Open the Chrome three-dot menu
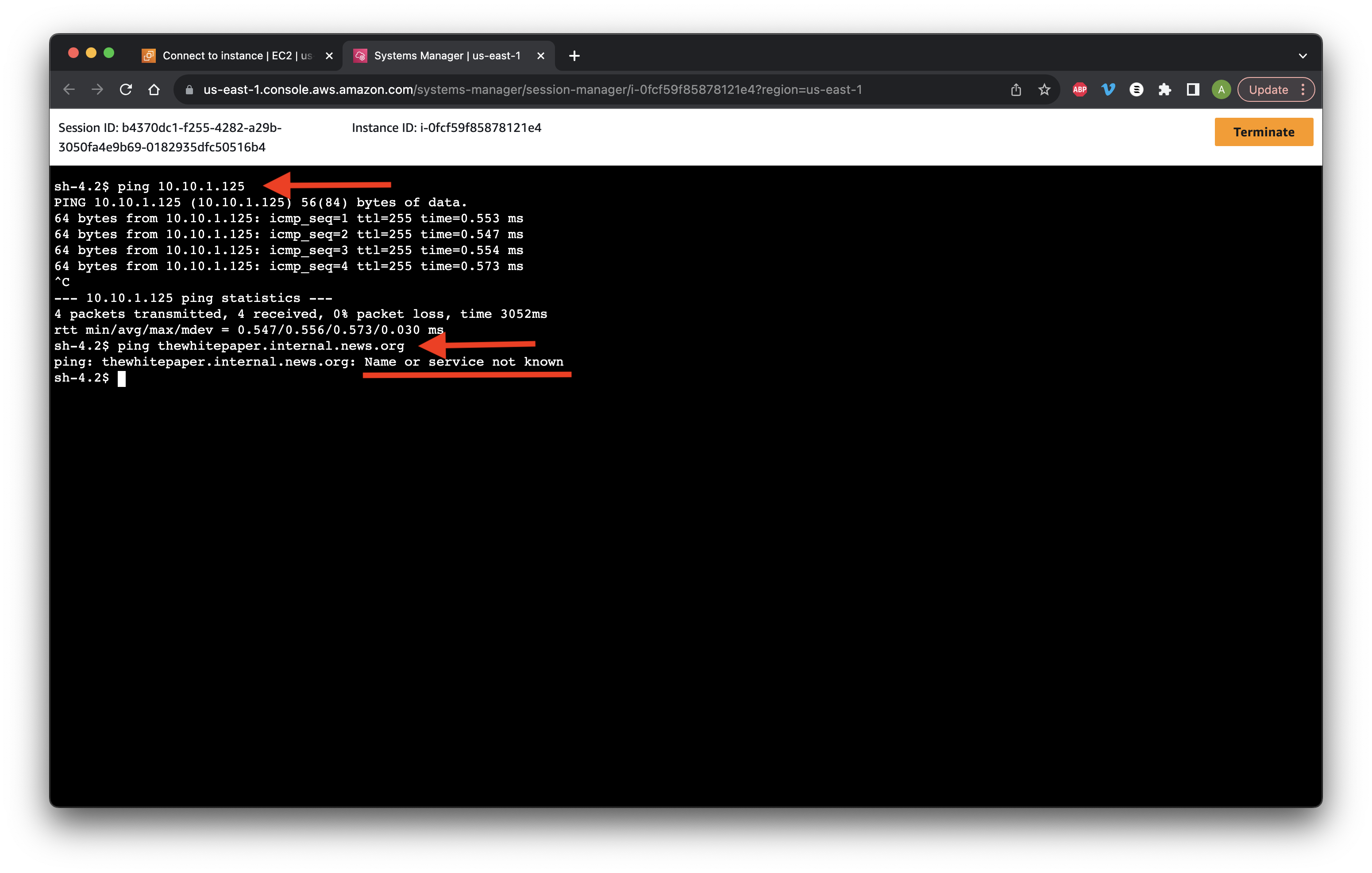 click(x=1303, y=89)
